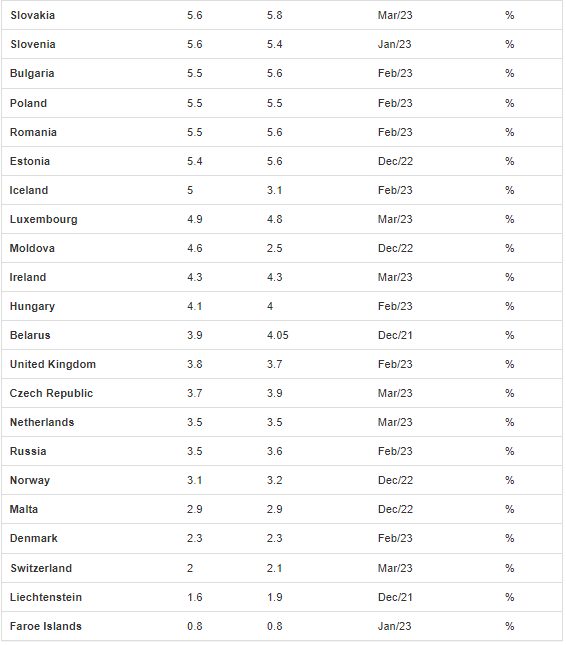This screenshot has width=566, height=645.
Task: Open the Estonia link
Action: pyautogui.click(x=30, y=161)
